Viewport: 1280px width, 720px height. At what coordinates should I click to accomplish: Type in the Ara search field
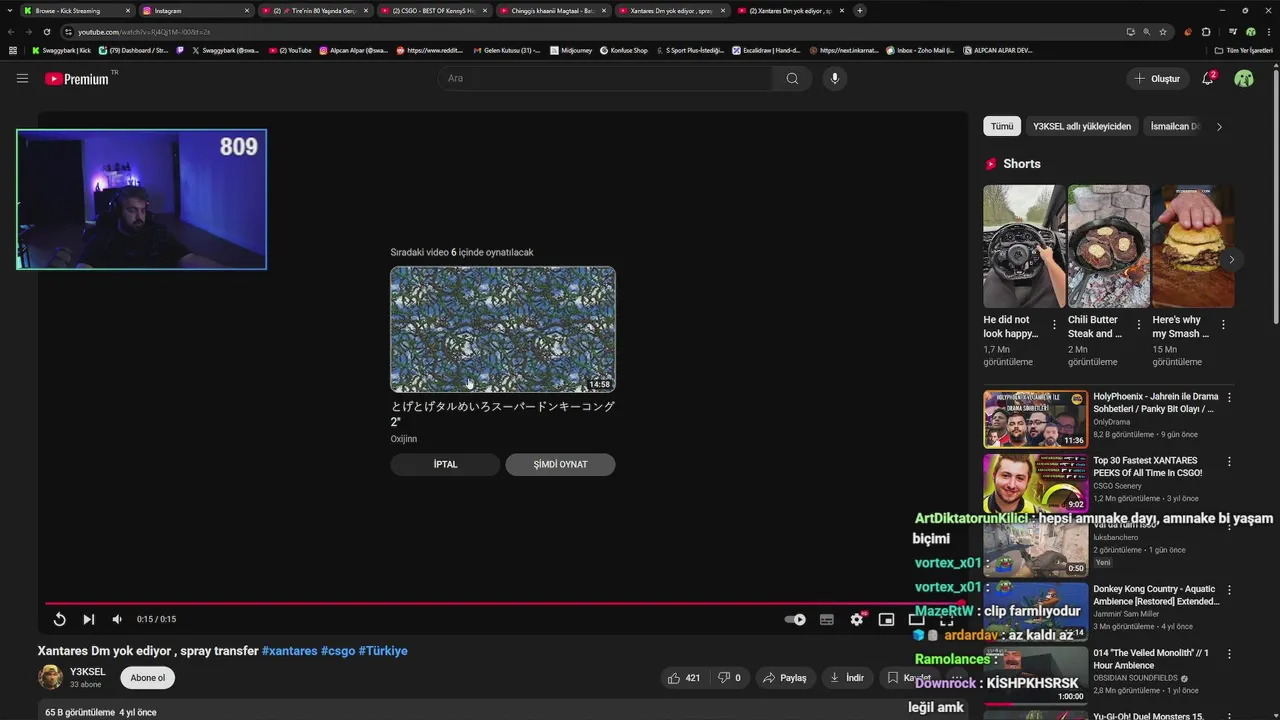605,78
